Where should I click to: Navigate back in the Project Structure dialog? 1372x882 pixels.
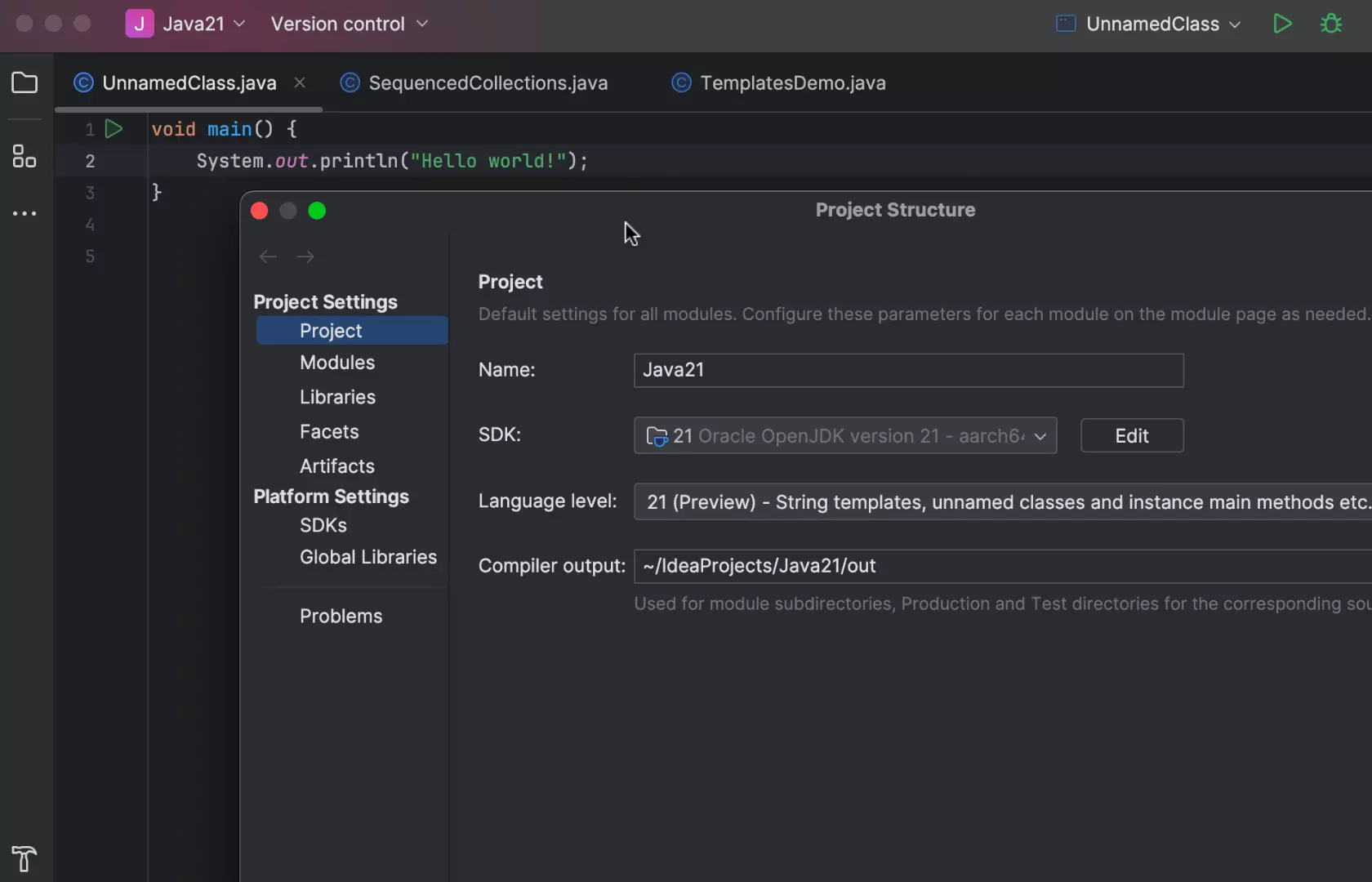(x=267, y=256)
